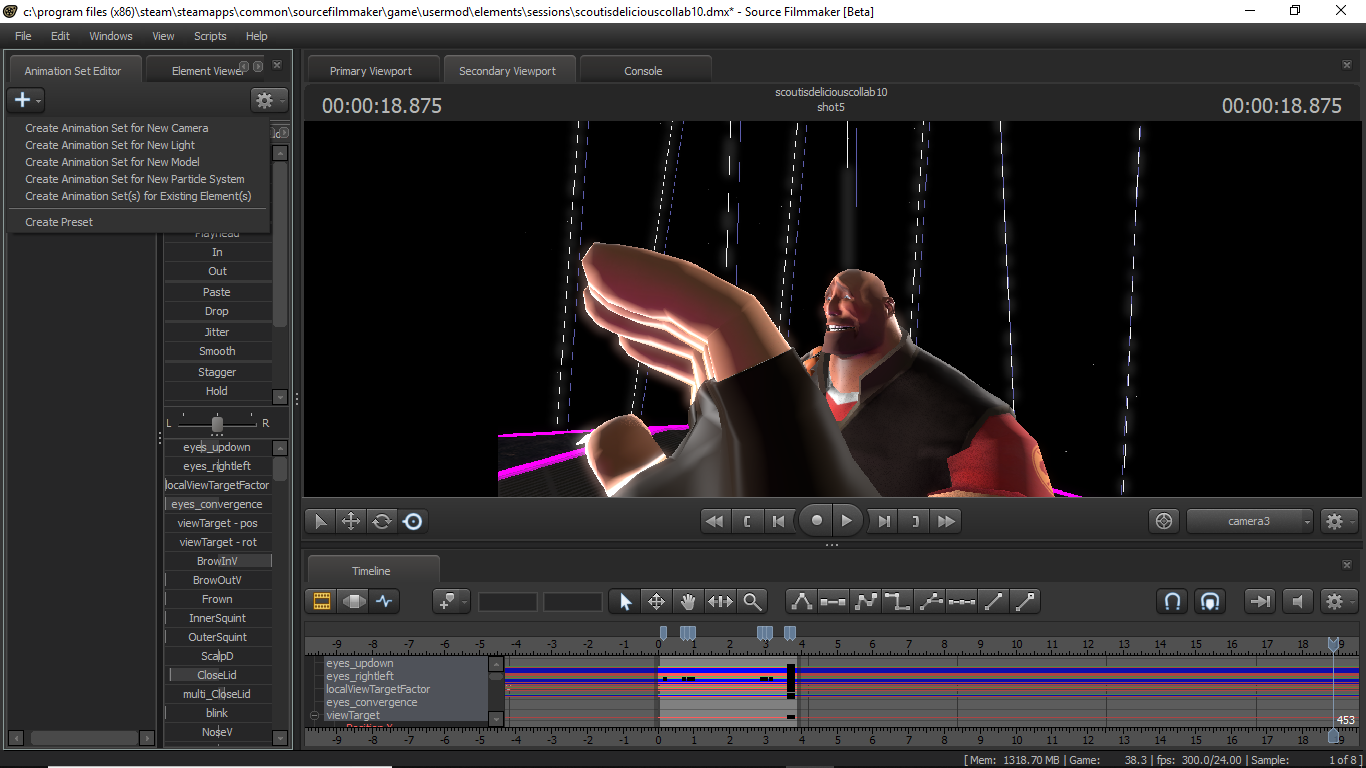The image size is (1366, 768).
Task: Apply flat tangent to selected keys
Action: click(833, 601)
